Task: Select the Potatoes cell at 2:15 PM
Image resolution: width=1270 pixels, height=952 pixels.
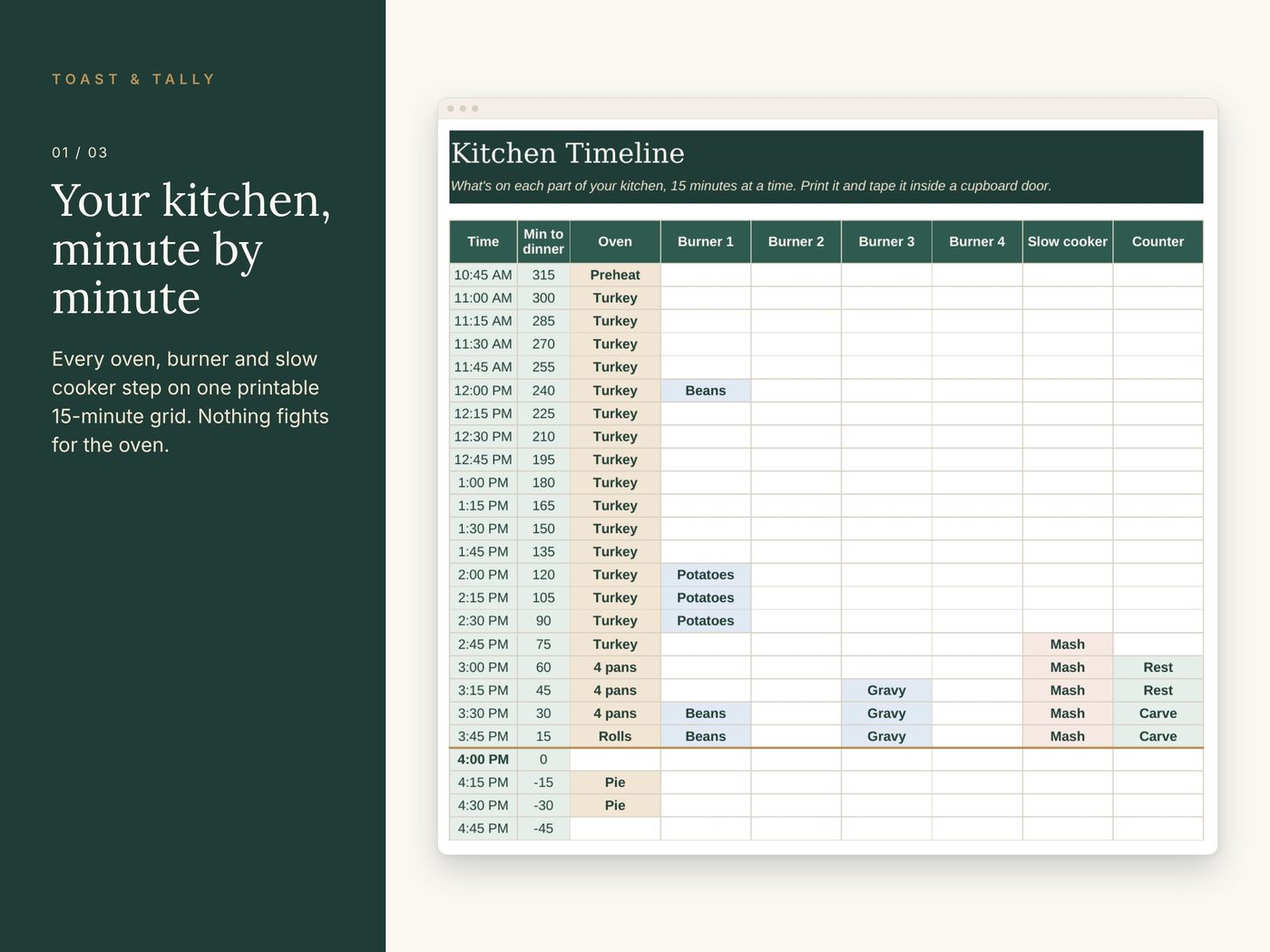Action: point(706,598)
